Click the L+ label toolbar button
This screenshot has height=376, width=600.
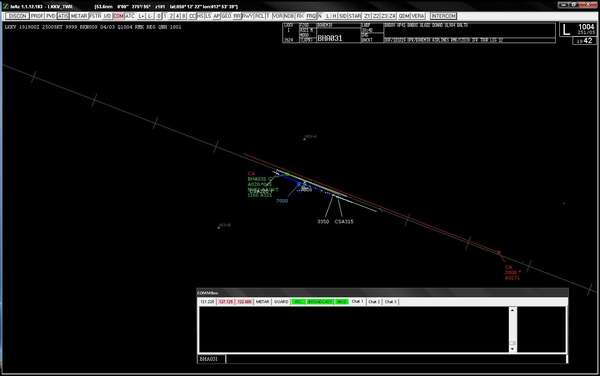tap(142, 16)
